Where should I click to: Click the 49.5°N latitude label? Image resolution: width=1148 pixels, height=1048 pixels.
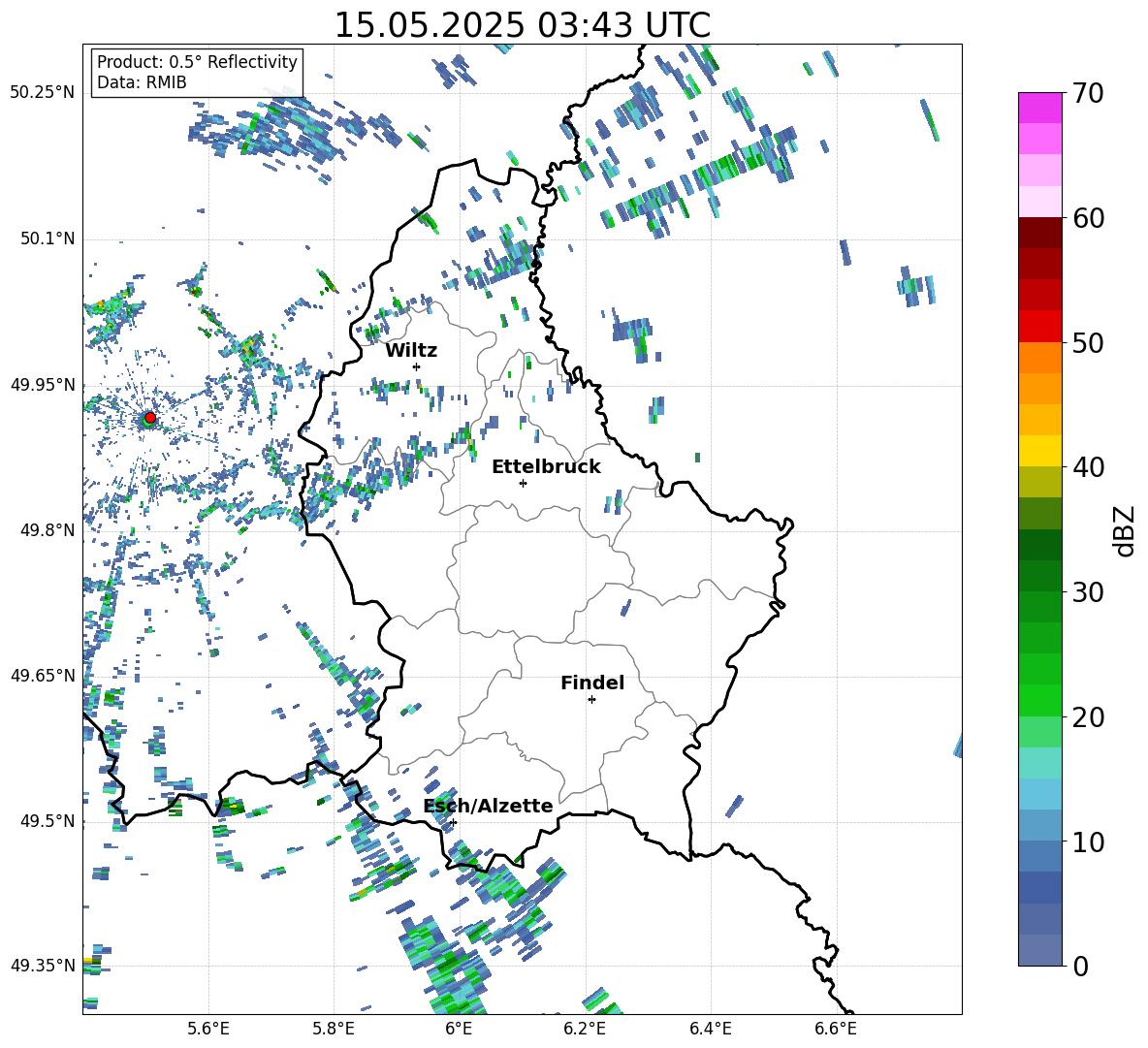[48, 821]
